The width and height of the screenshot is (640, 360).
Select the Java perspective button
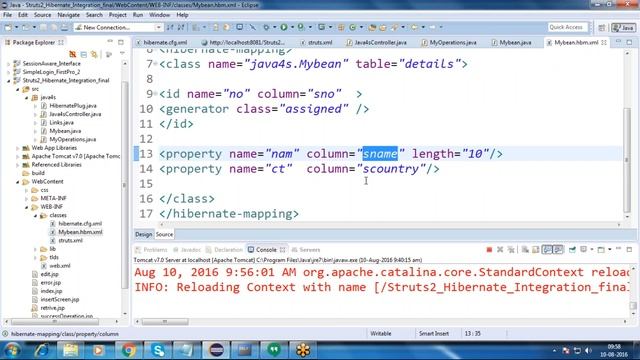tap(623, 28)
